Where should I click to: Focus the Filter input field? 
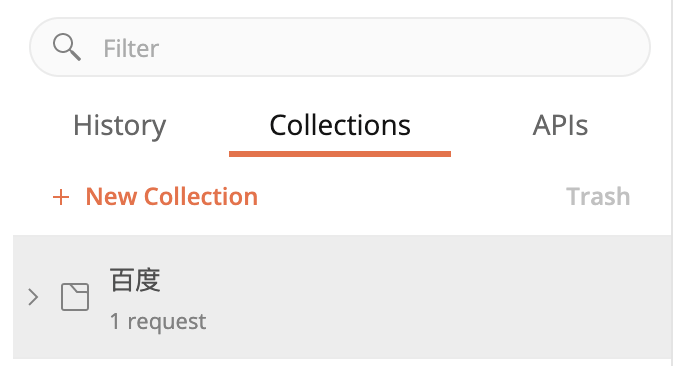point(340,47)
